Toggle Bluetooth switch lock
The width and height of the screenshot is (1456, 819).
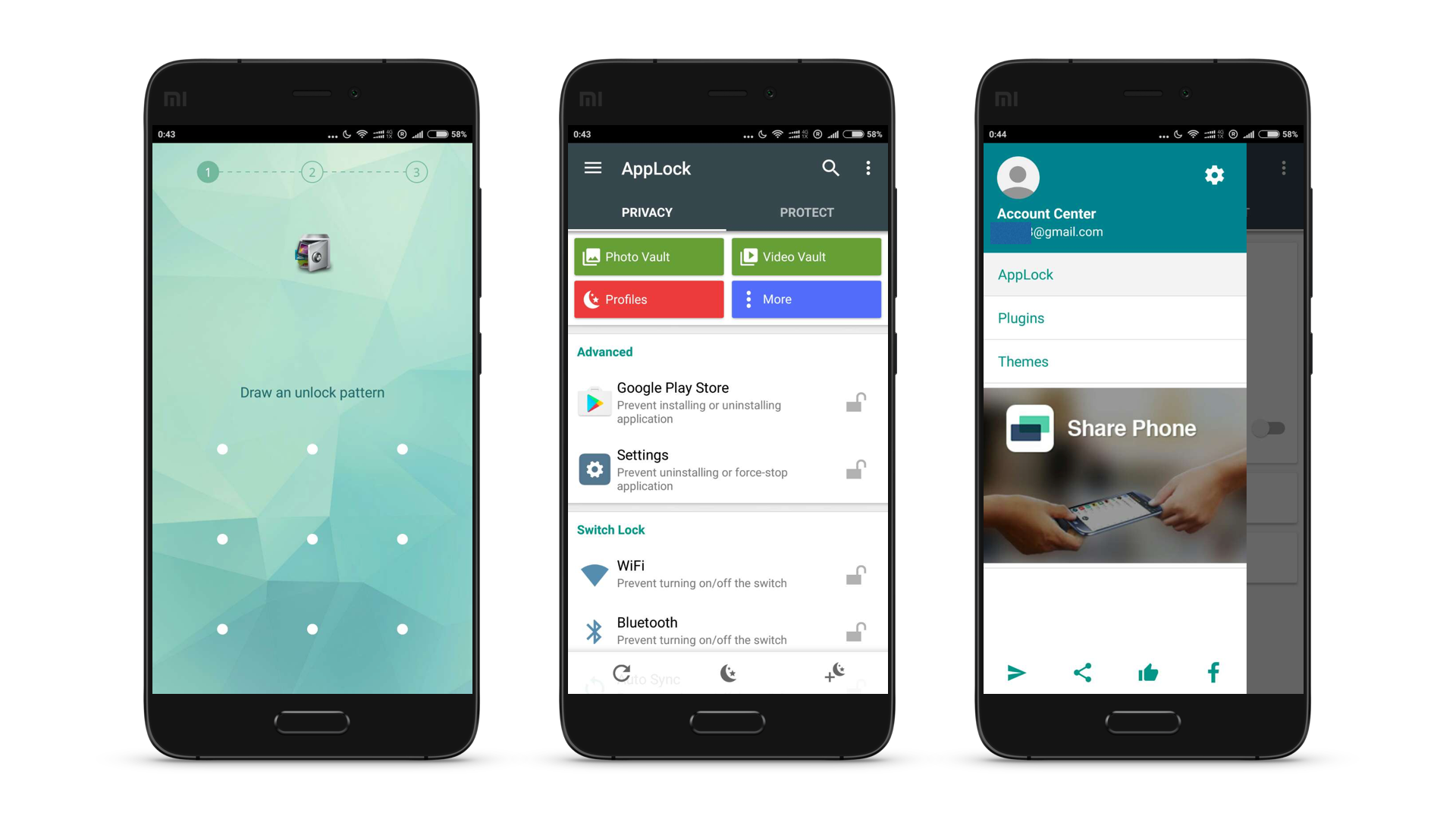[855, 631]
